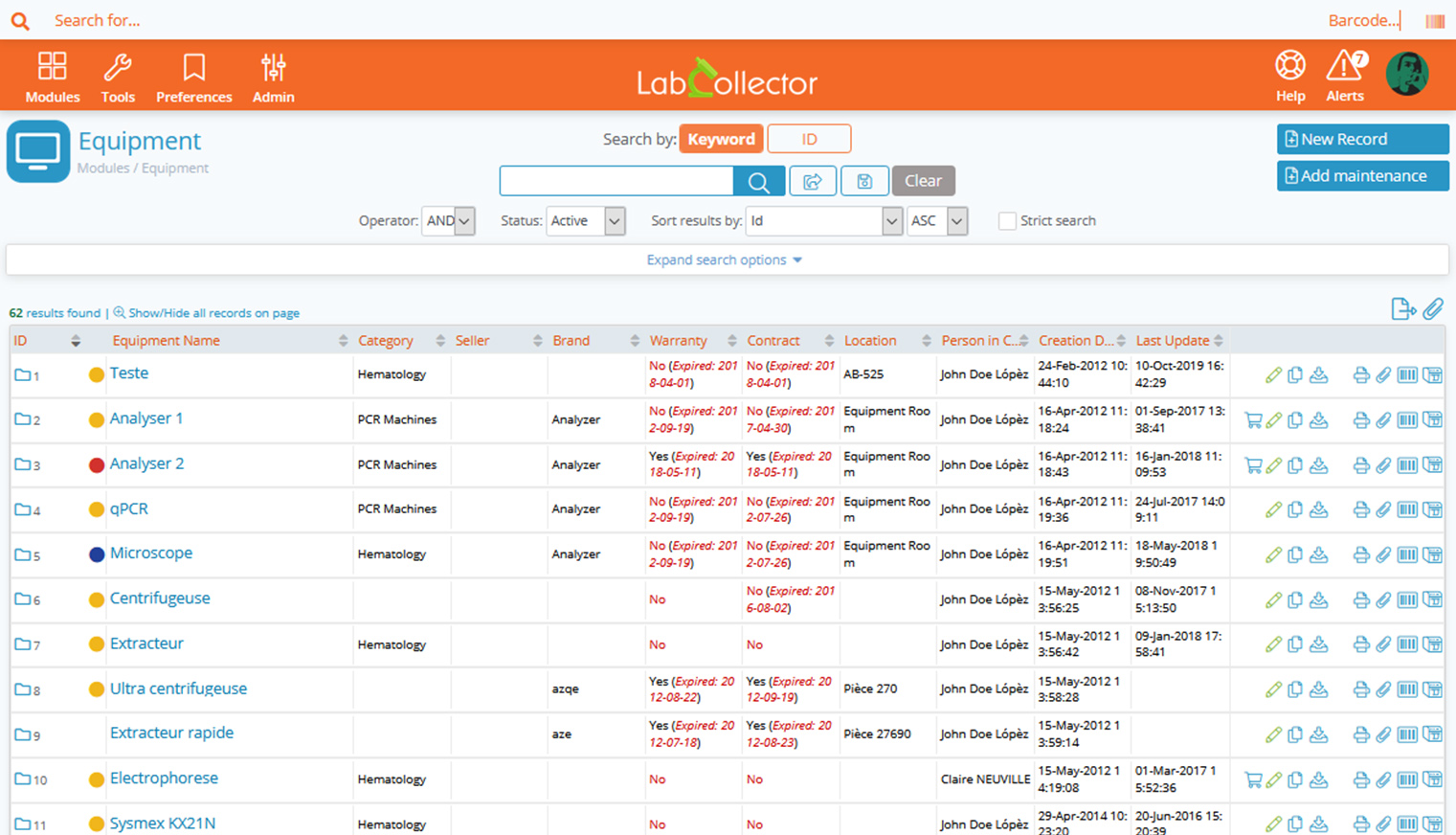This screenshot has width=1456, height=835.
Task: Open the Electrophorese record link
Action: pyautogui.click(x=164, y=779)
